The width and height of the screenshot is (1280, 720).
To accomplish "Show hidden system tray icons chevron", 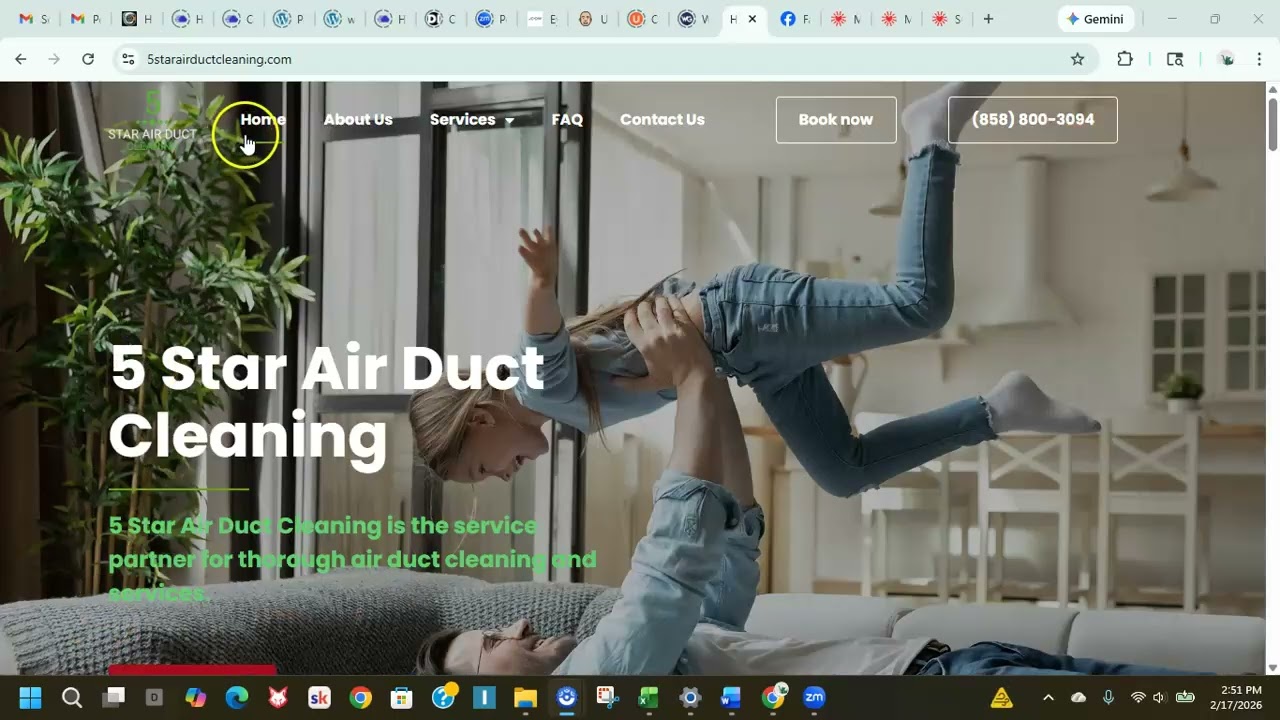I will point(1048,697).
